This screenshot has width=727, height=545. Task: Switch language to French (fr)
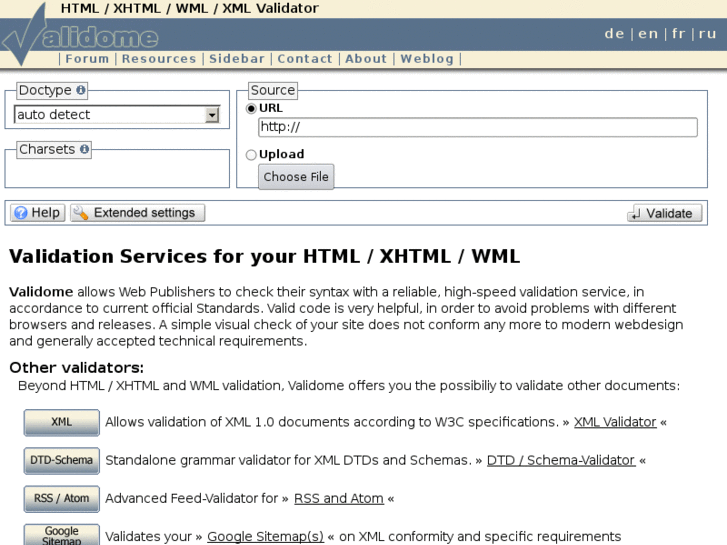coord(678,33)
